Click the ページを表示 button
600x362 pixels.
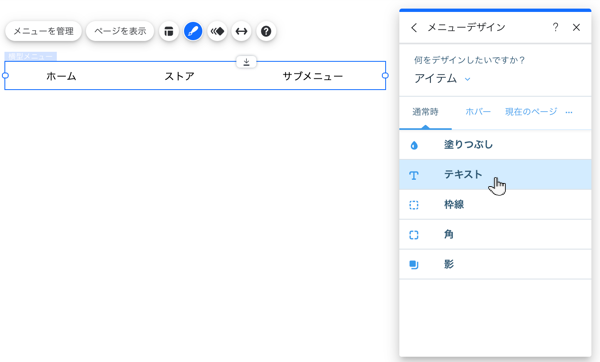pos(120,31)
